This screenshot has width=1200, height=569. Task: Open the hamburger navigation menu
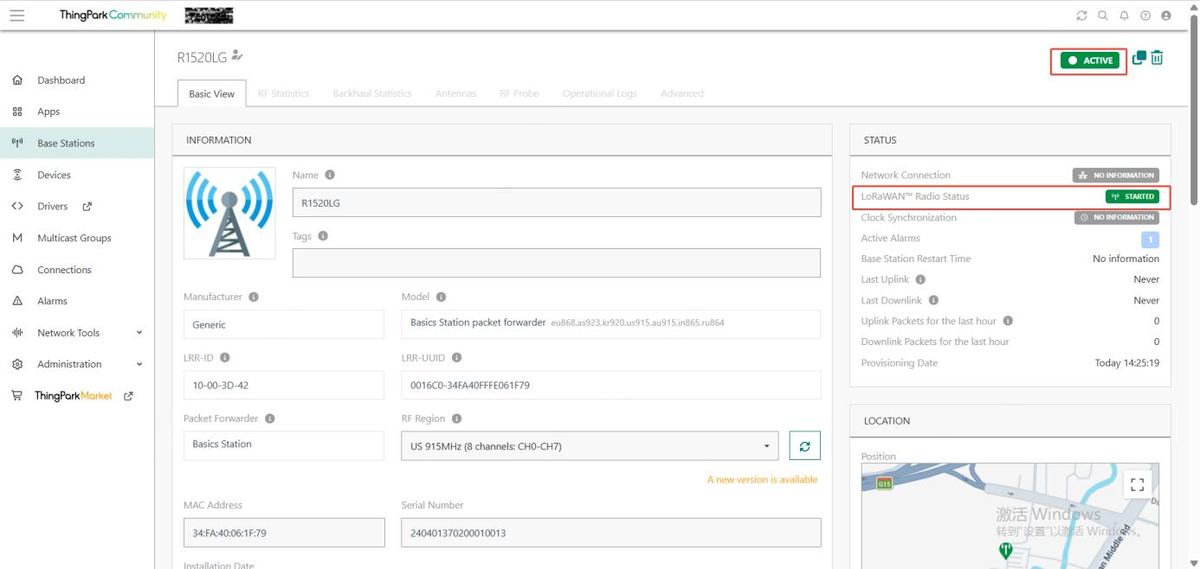coord(17,15)
